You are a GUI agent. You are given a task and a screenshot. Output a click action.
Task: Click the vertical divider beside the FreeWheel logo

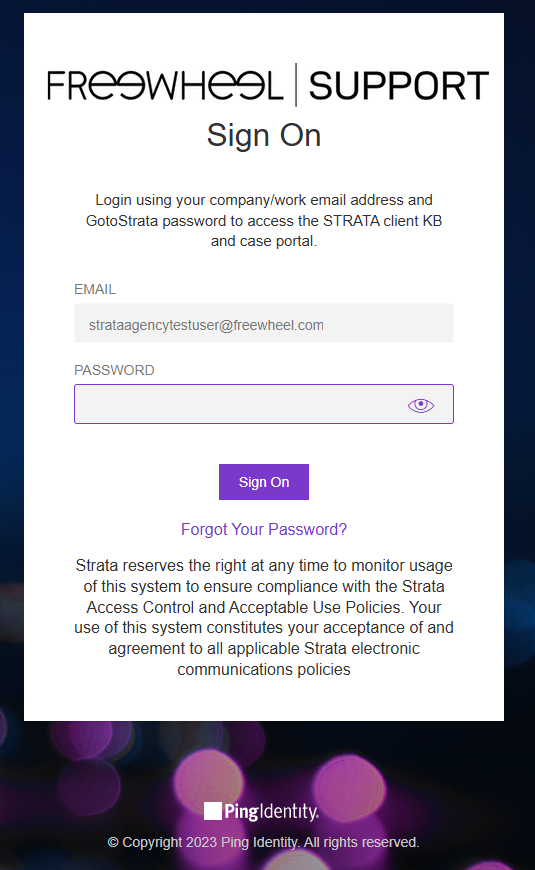click(x=296, y=85)
